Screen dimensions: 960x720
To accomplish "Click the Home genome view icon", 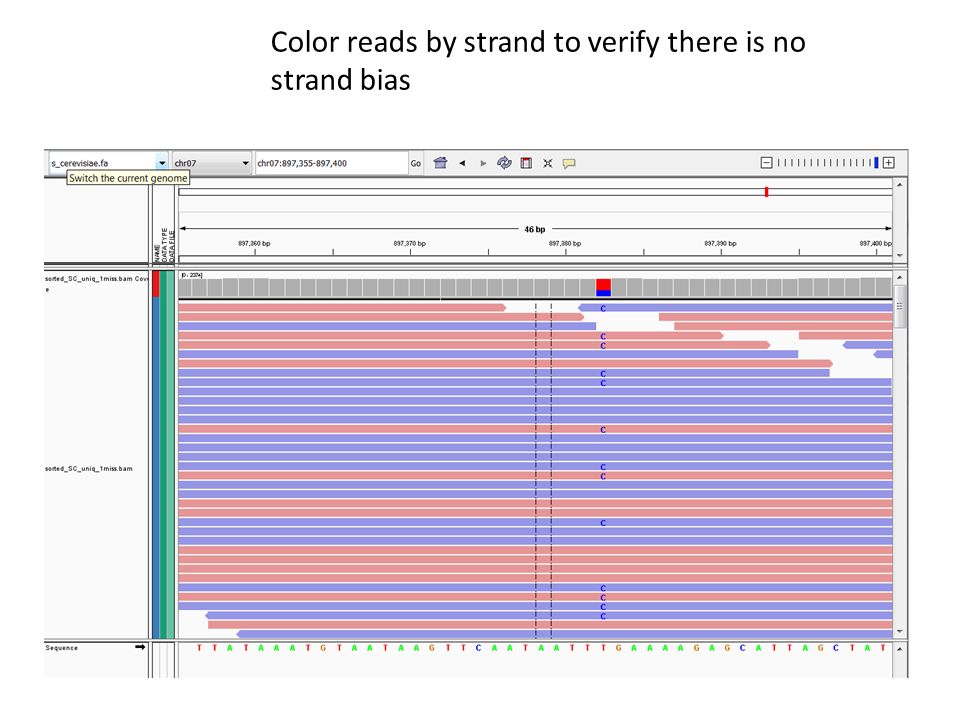I will (440, 163).
